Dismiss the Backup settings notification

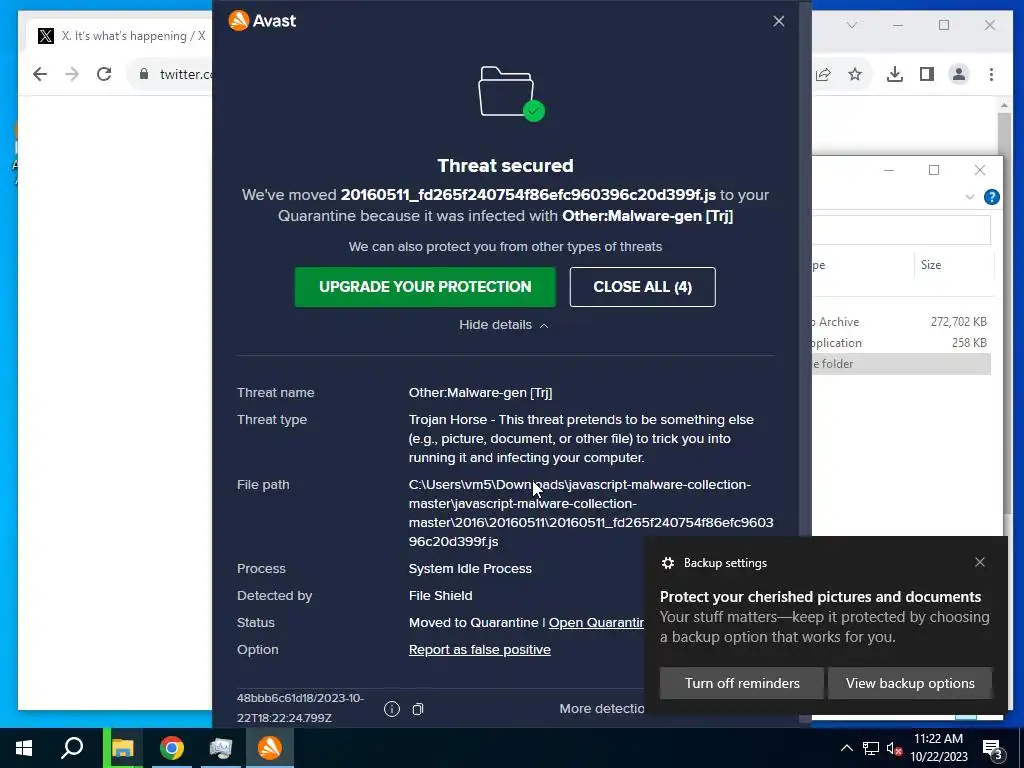[x=980, y=562]
